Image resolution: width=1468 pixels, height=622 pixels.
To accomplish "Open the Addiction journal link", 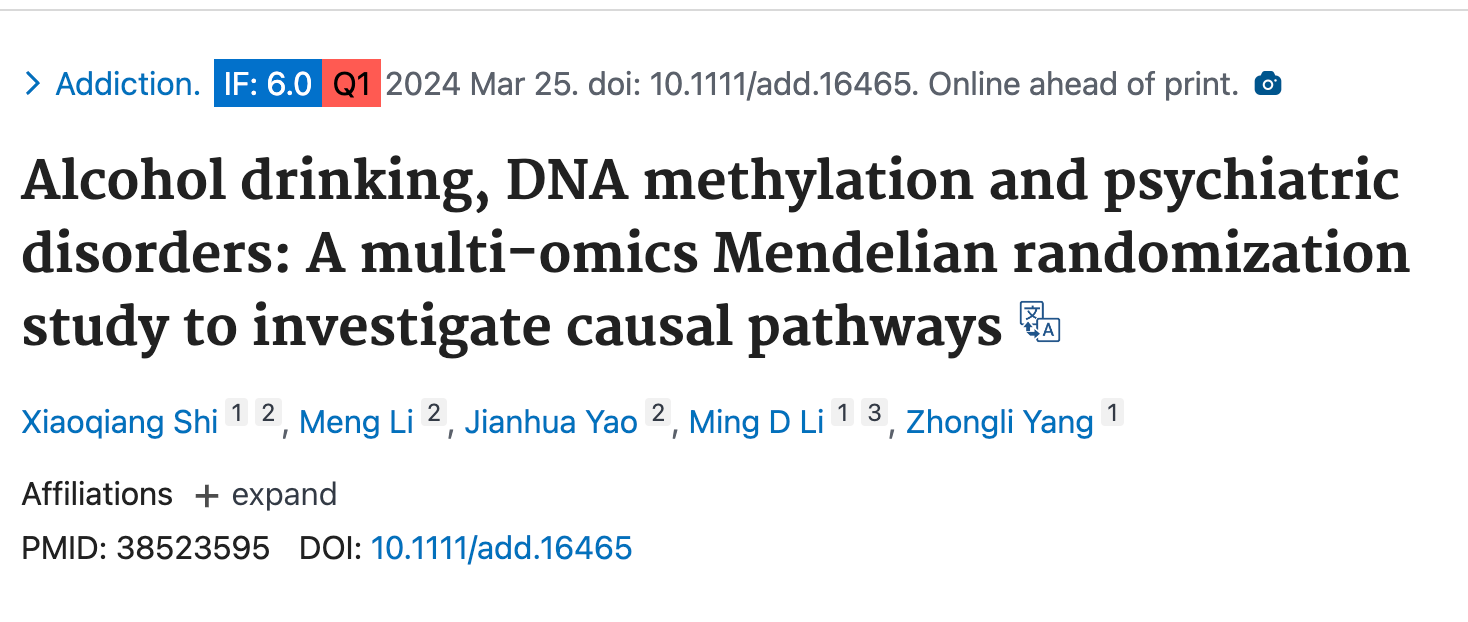I will click(128, 84).
